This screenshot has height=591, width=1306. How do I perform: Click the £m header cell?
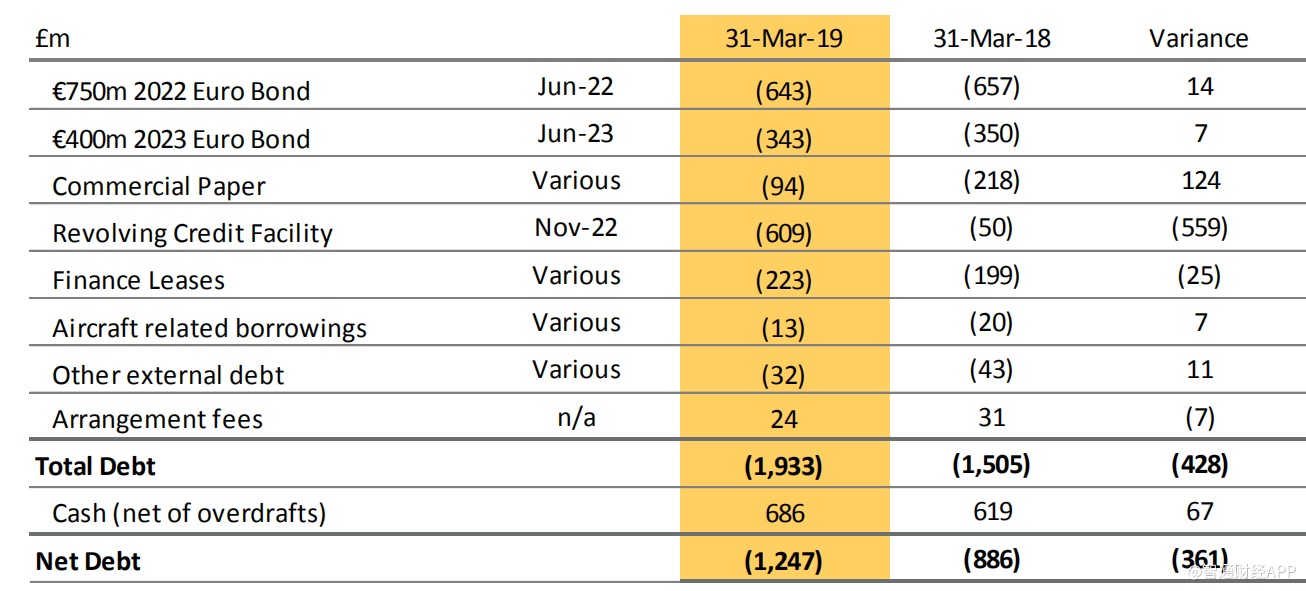pos(52,39)
